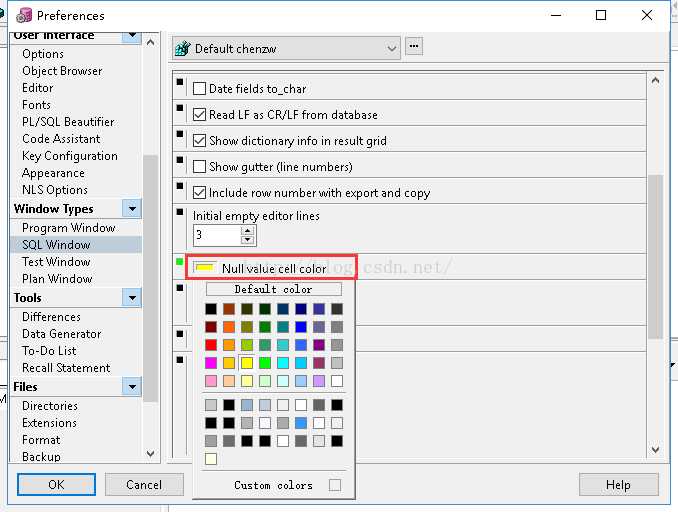Click the Preferences app icon in the title bar

[24, 15]
